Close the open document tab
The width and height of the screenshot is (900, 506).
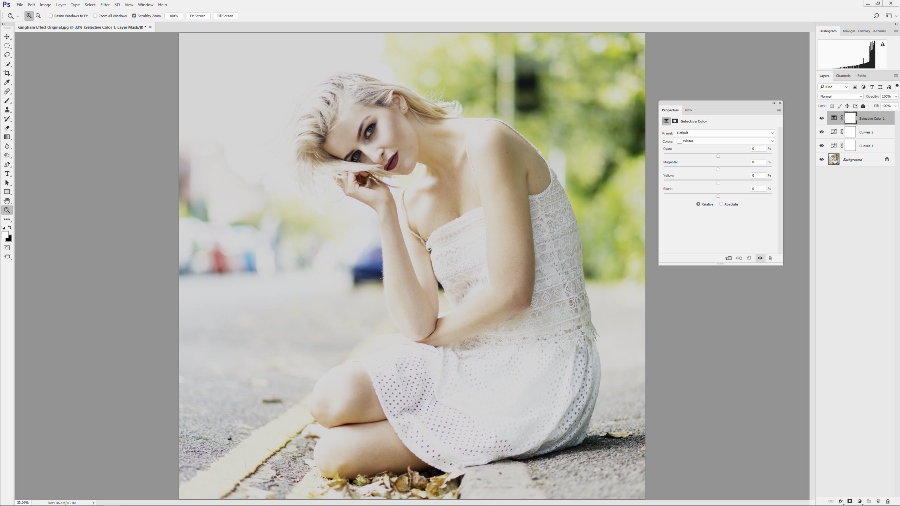click(150, 27)
